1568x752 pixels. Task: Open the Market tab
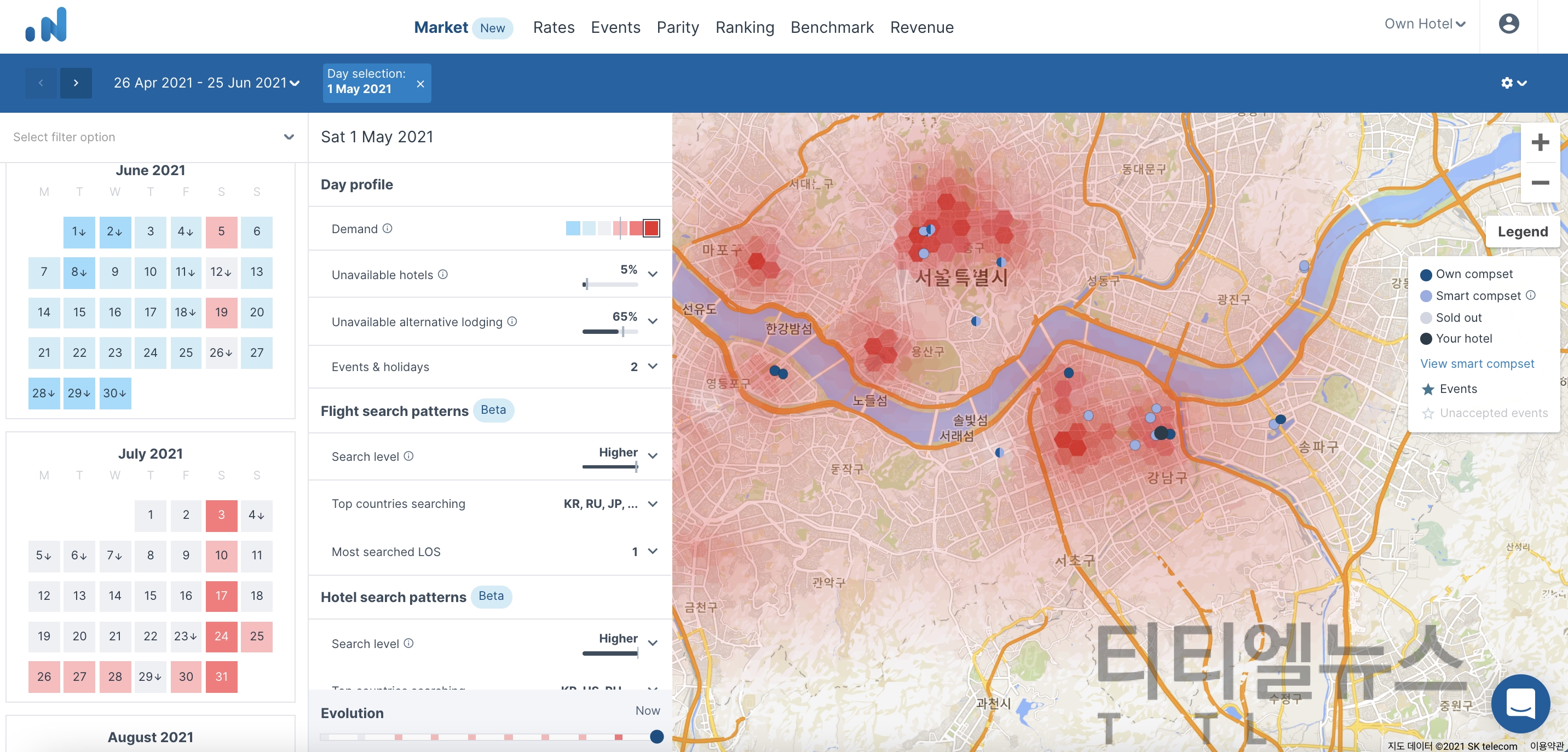(x=441, y=27)
